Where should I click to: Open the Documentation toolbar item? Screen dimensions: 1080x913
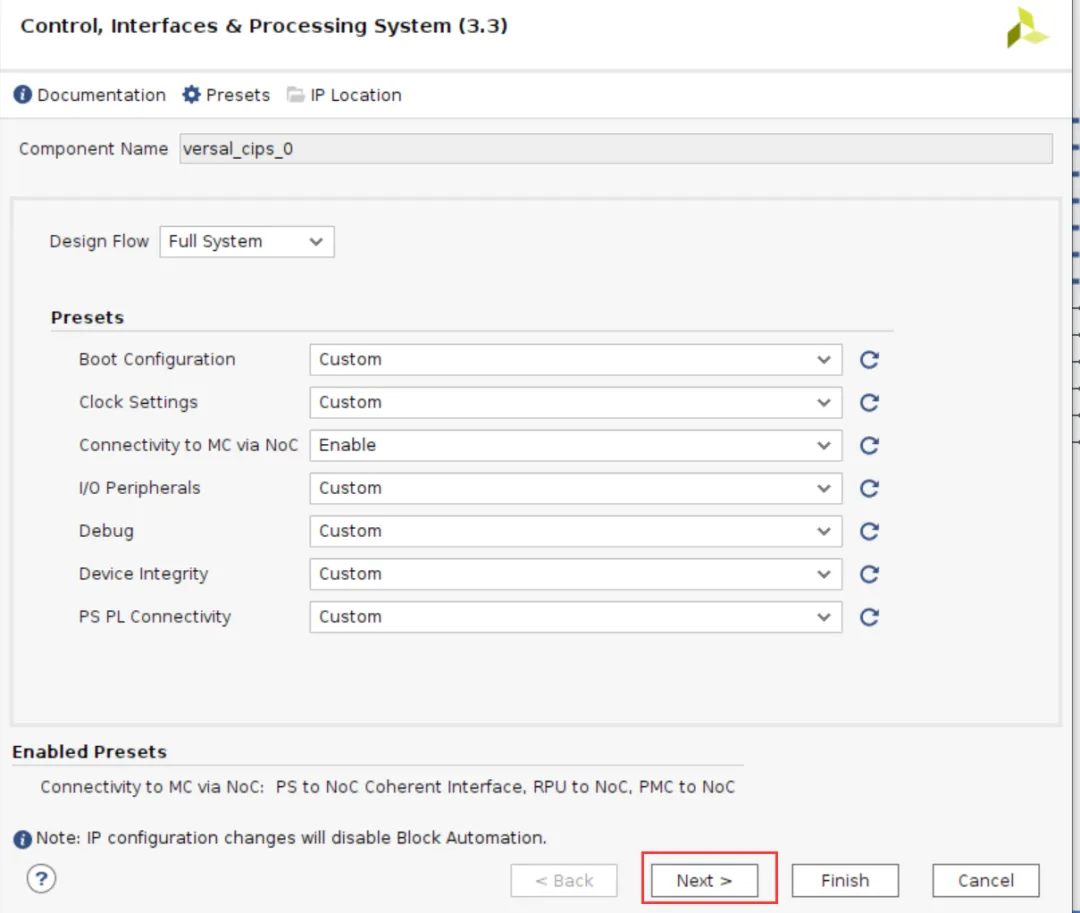[90, 95]
